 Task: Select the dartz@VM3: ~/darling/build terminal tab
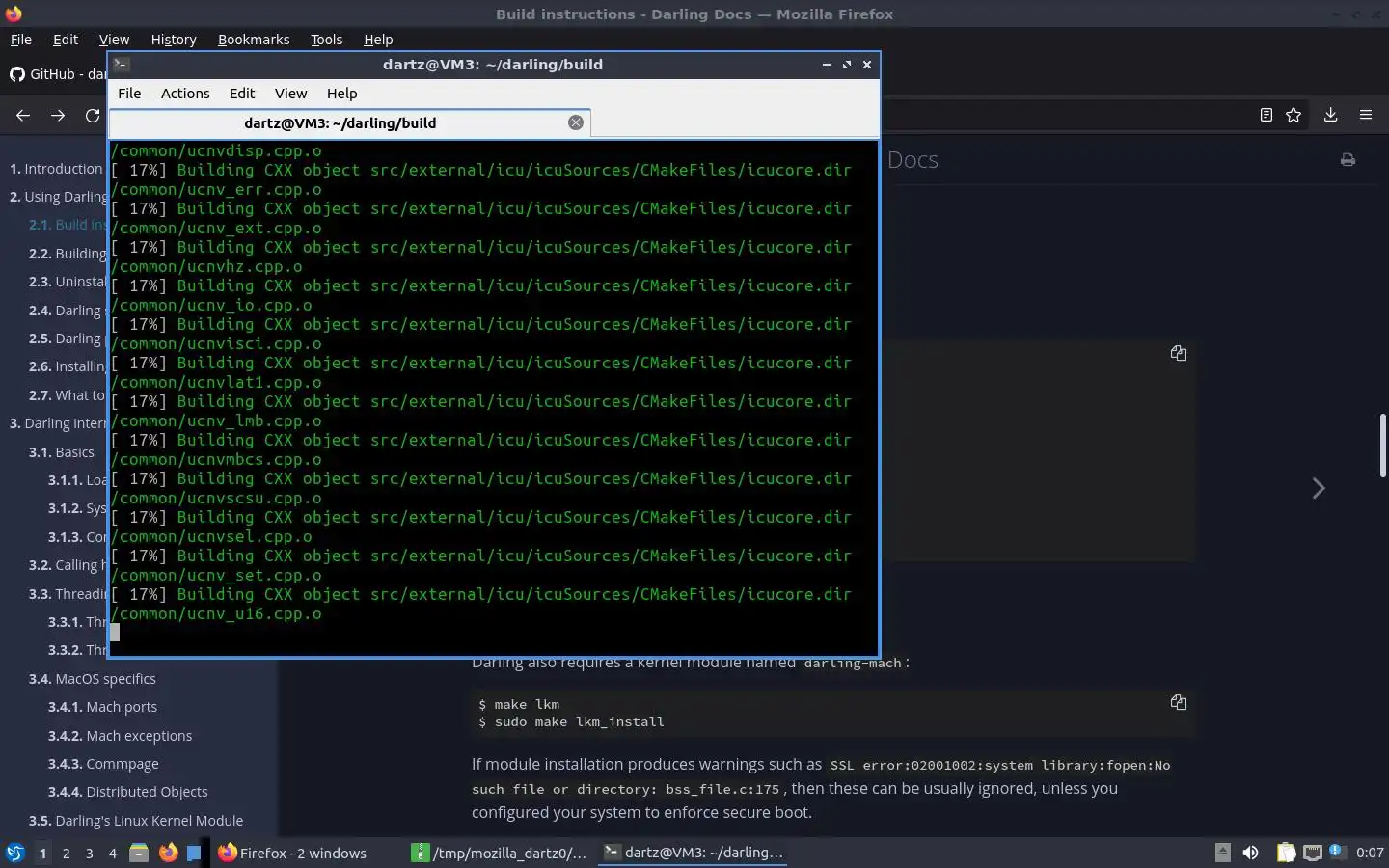[348, 122]
